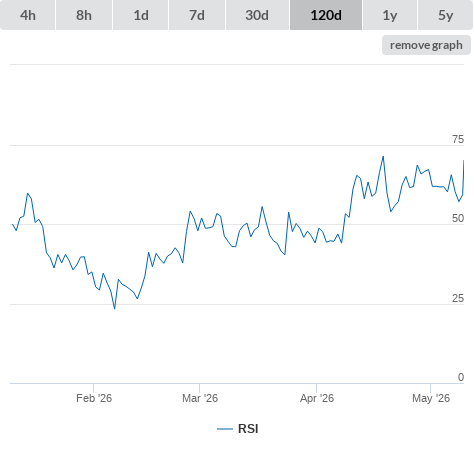Click the active 120d tab
This screenshot has width=474, height=455.
click(x=326, y=15)
